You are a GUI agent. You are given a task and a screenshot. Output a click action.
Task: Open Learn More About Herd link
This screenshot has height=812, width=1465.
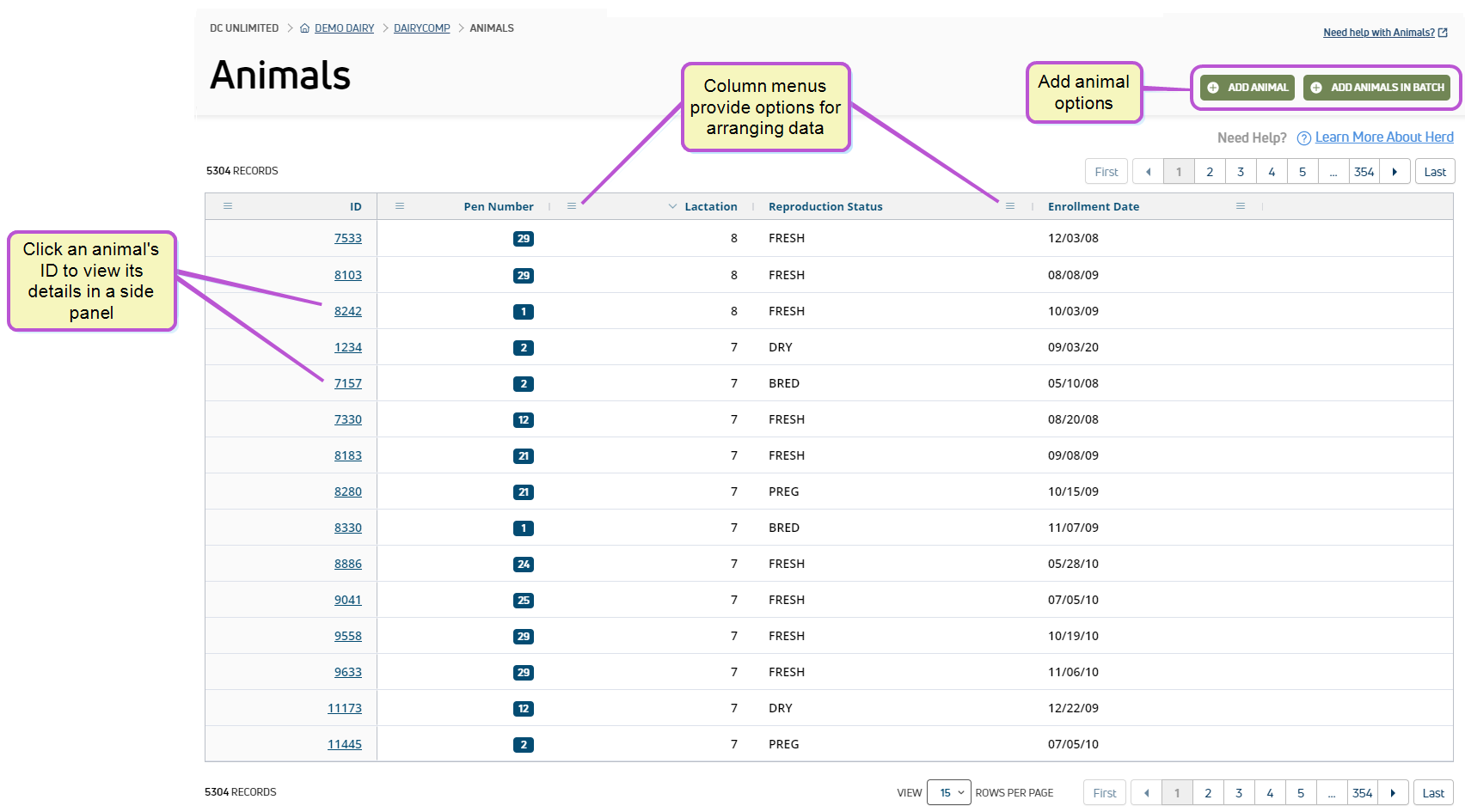1384,137
